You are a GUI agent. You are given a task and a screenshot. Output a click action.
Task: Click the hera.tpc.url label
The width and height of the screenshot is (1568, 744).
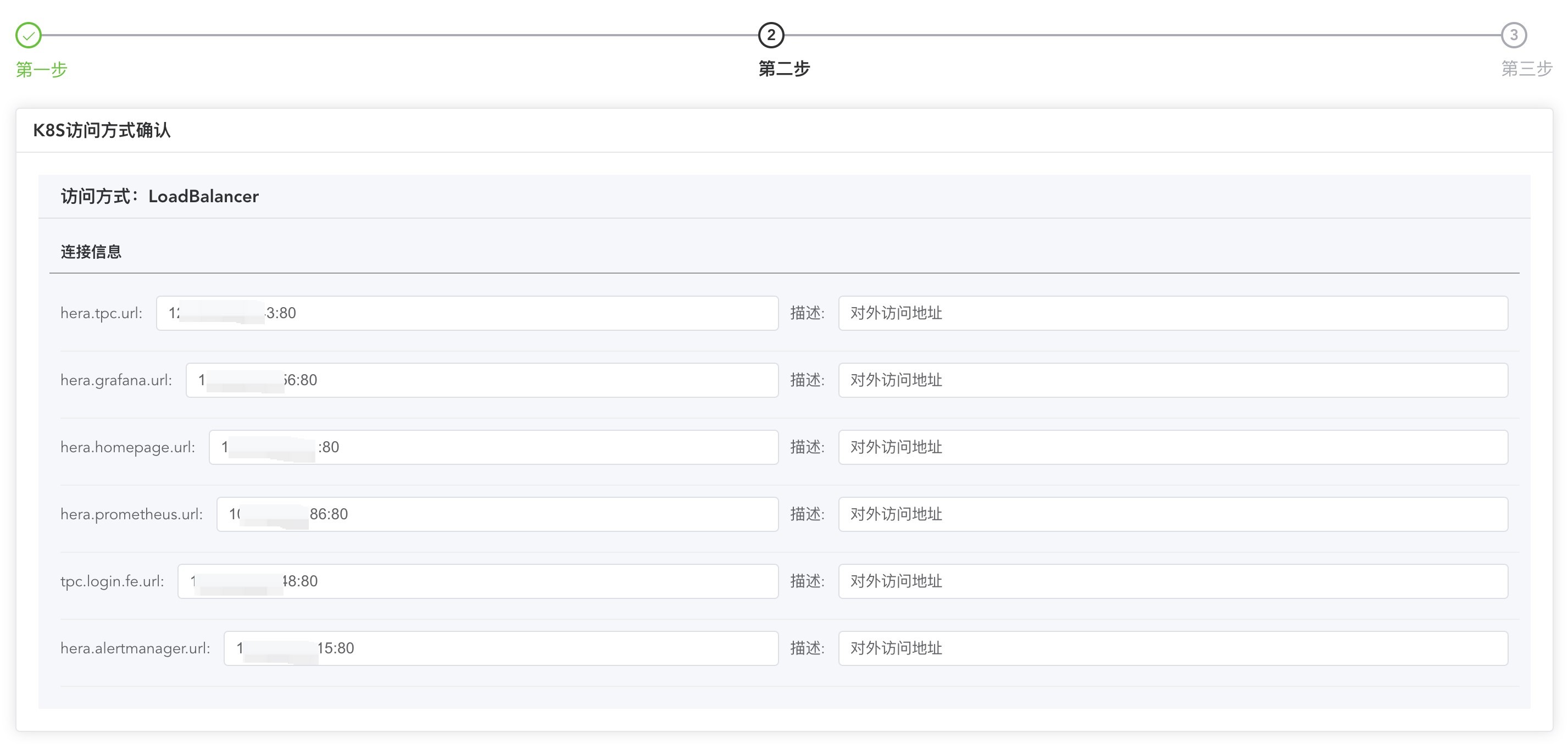102,313
